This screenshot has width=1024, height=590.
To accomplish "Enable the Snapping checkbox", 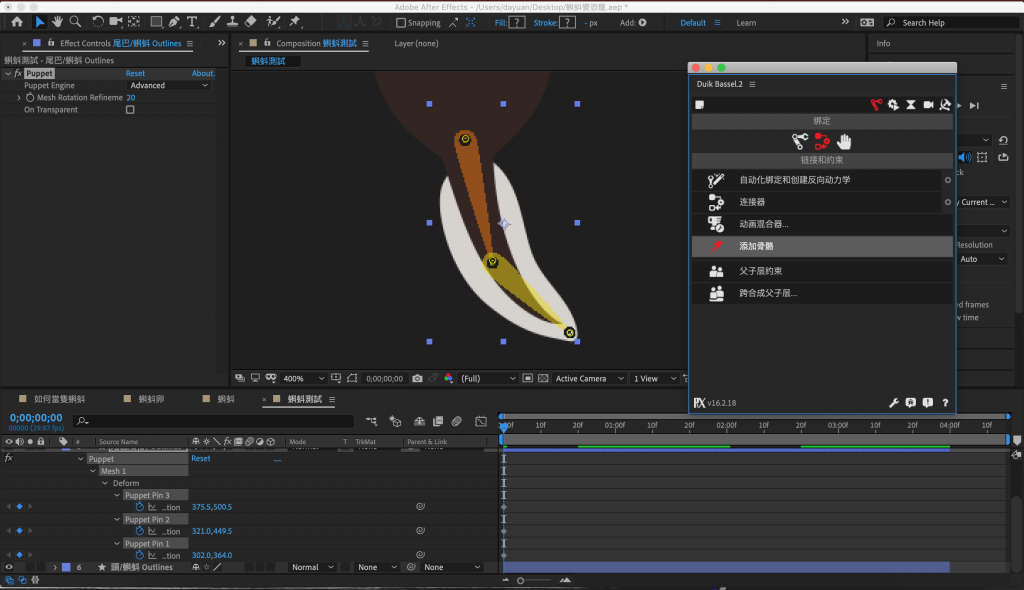I will (x=401, y=23).
